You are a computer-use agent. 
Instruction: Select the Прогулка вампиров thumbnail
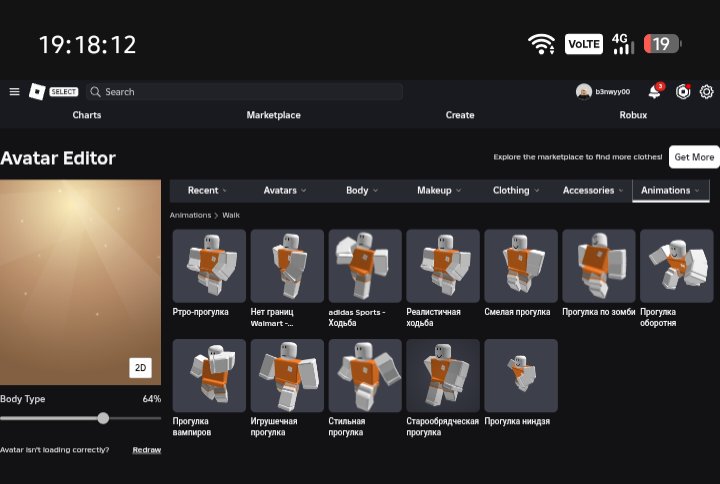click(x=209, y=376)
